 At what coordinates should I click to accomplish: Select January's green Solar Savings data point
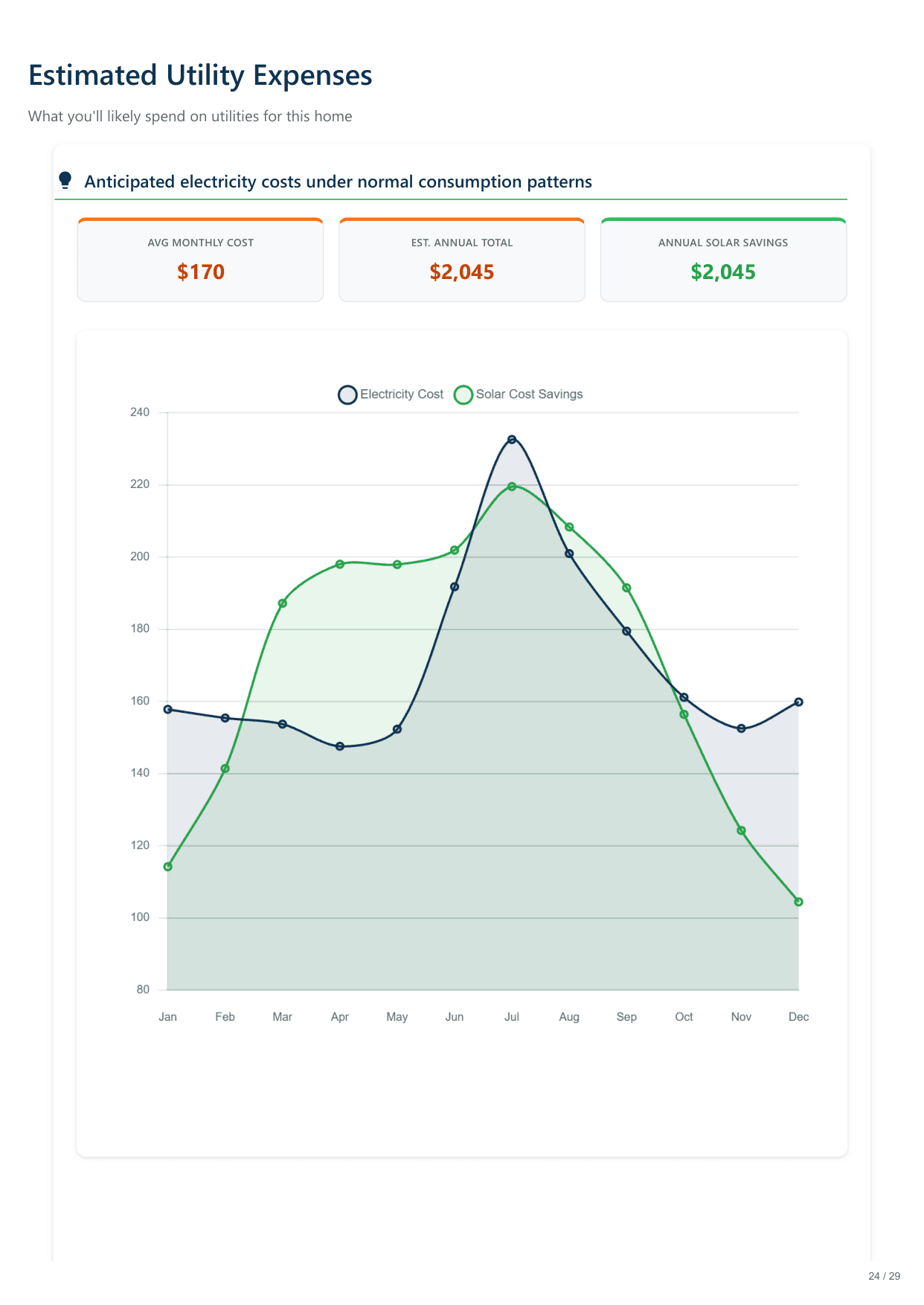pos(168,867)
